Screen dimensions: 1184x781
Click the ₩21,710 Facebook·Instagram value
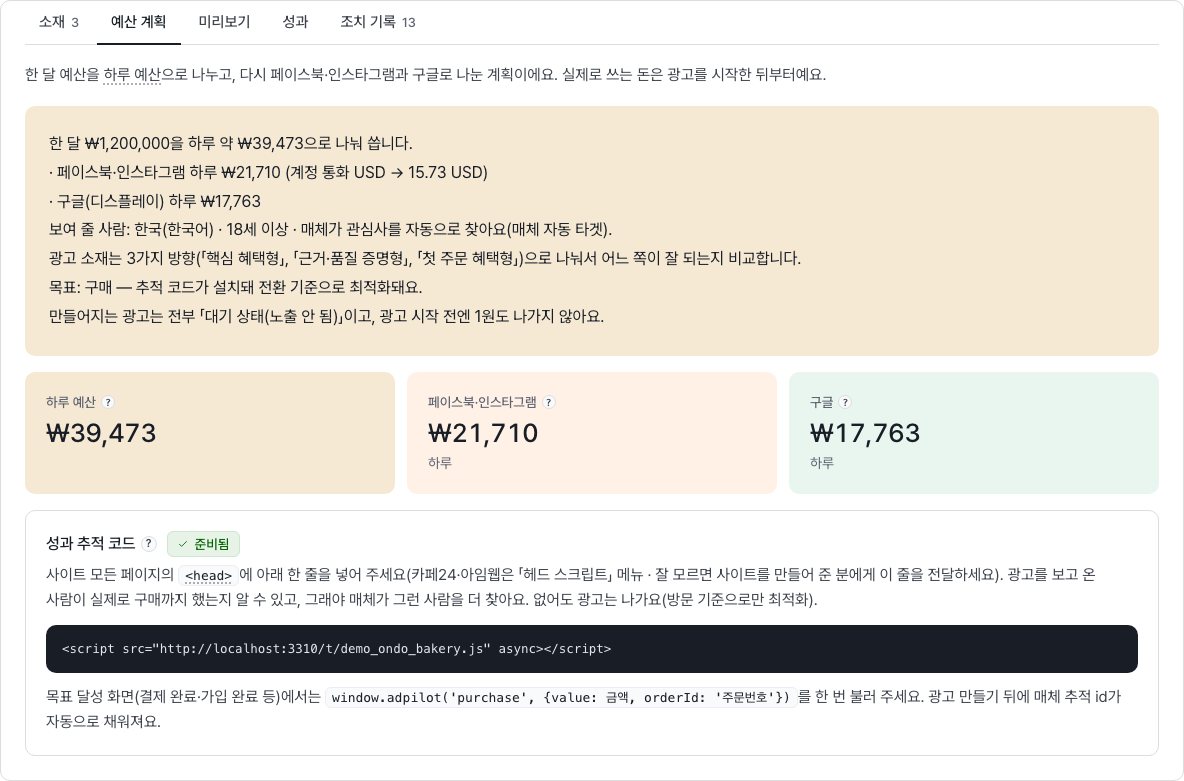point(483,433)
